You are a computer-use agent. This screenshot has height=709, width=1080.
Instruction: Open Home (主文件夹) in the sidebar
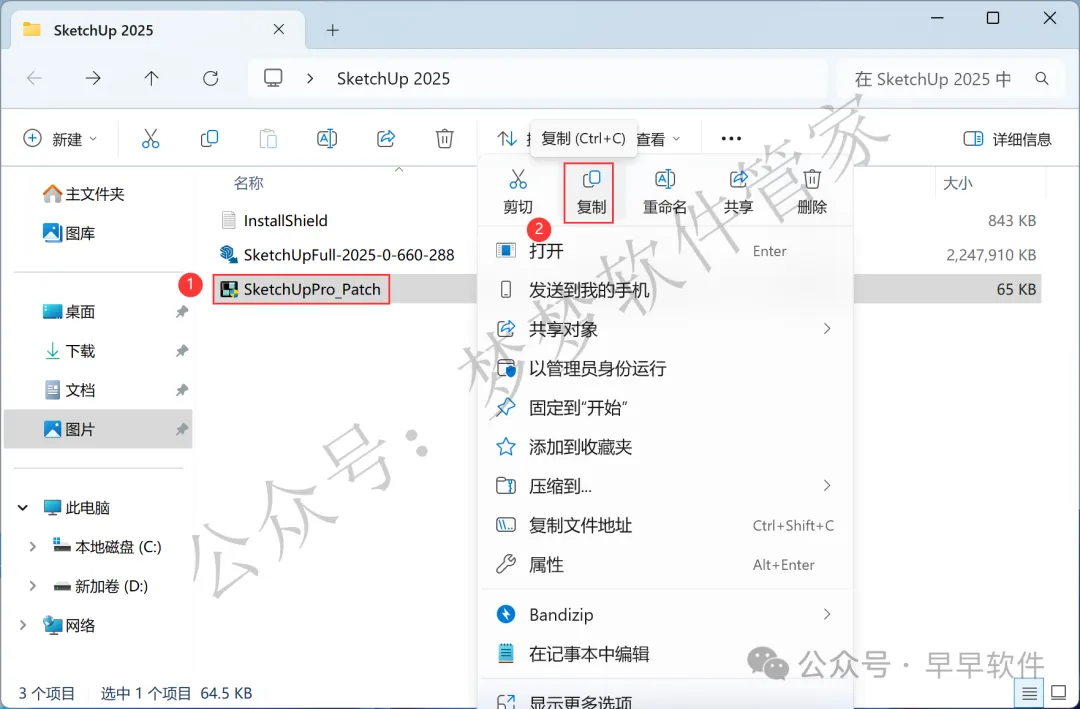83,194
